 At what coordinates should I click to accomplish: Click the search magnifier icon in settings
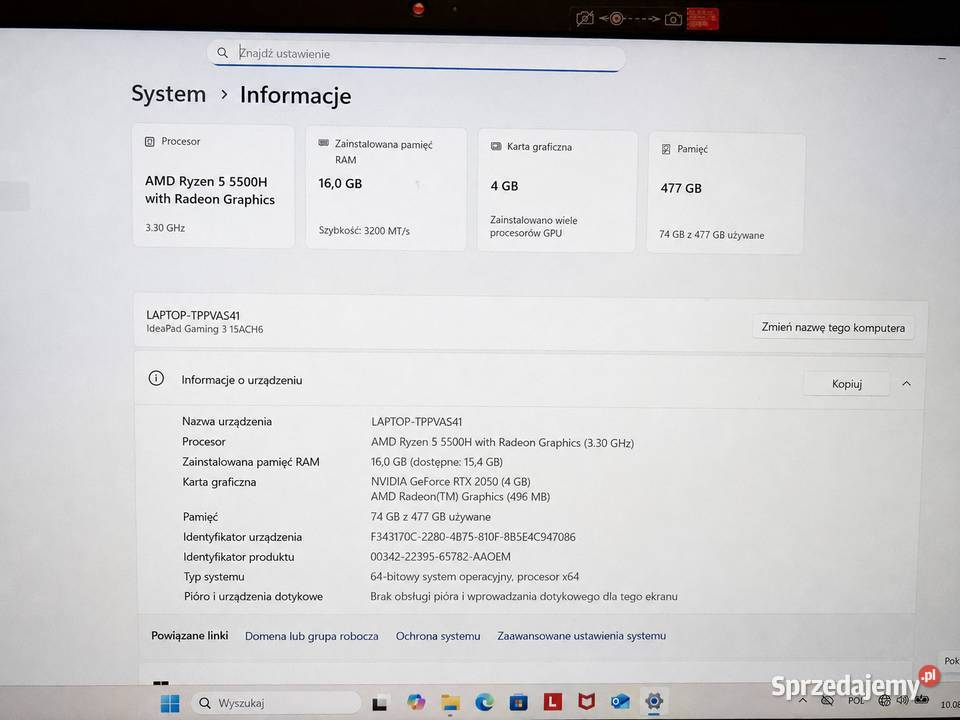click(222, 53)
